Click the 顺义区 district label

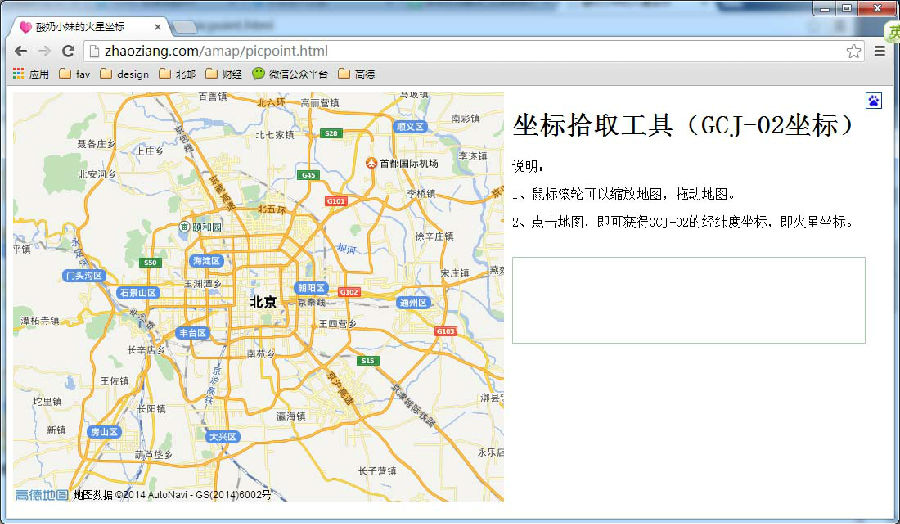(x=410, y=127)
